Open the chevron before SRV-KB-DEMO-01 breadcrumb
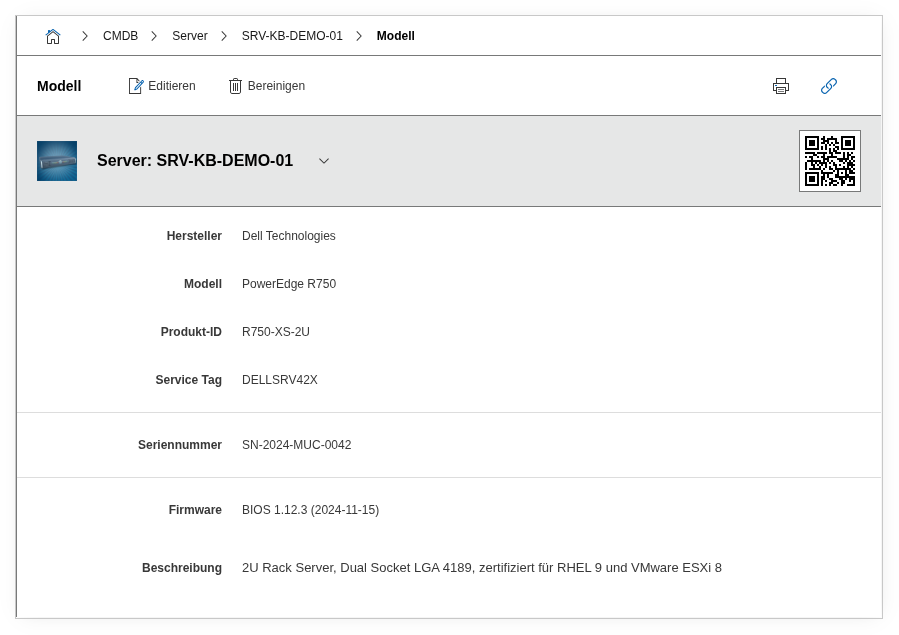The height and width of the screenshot is (635, 899). click(x=224, y=36)
